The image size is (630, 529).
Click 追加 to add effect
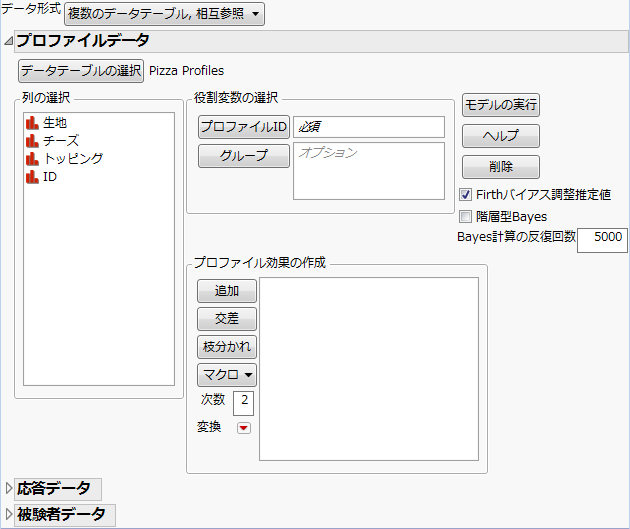click(227, 291)
